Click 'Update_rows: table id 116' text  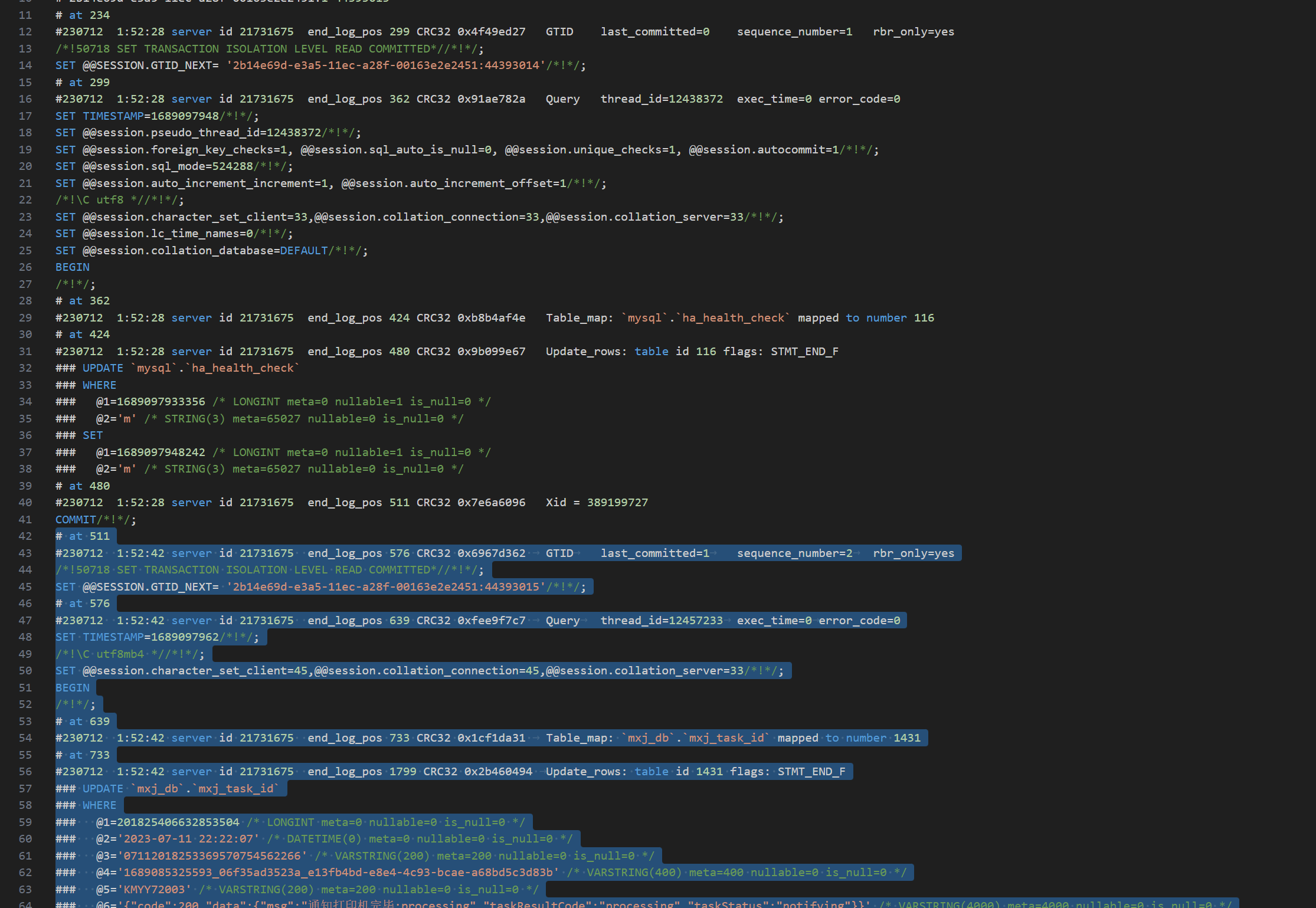[x=631, y=352]
